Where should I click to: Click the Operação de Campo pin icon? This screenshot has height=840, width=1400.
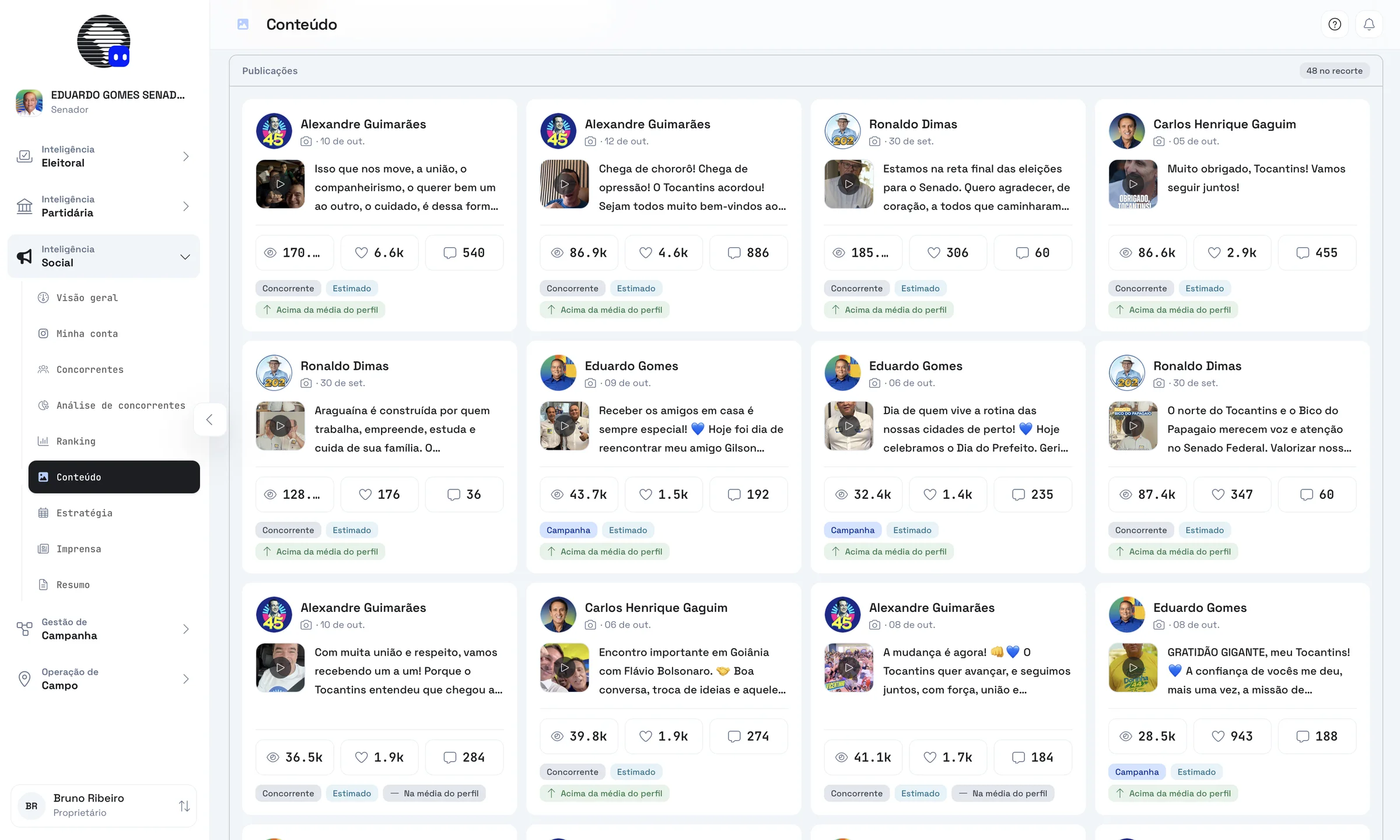pos(24,678)
